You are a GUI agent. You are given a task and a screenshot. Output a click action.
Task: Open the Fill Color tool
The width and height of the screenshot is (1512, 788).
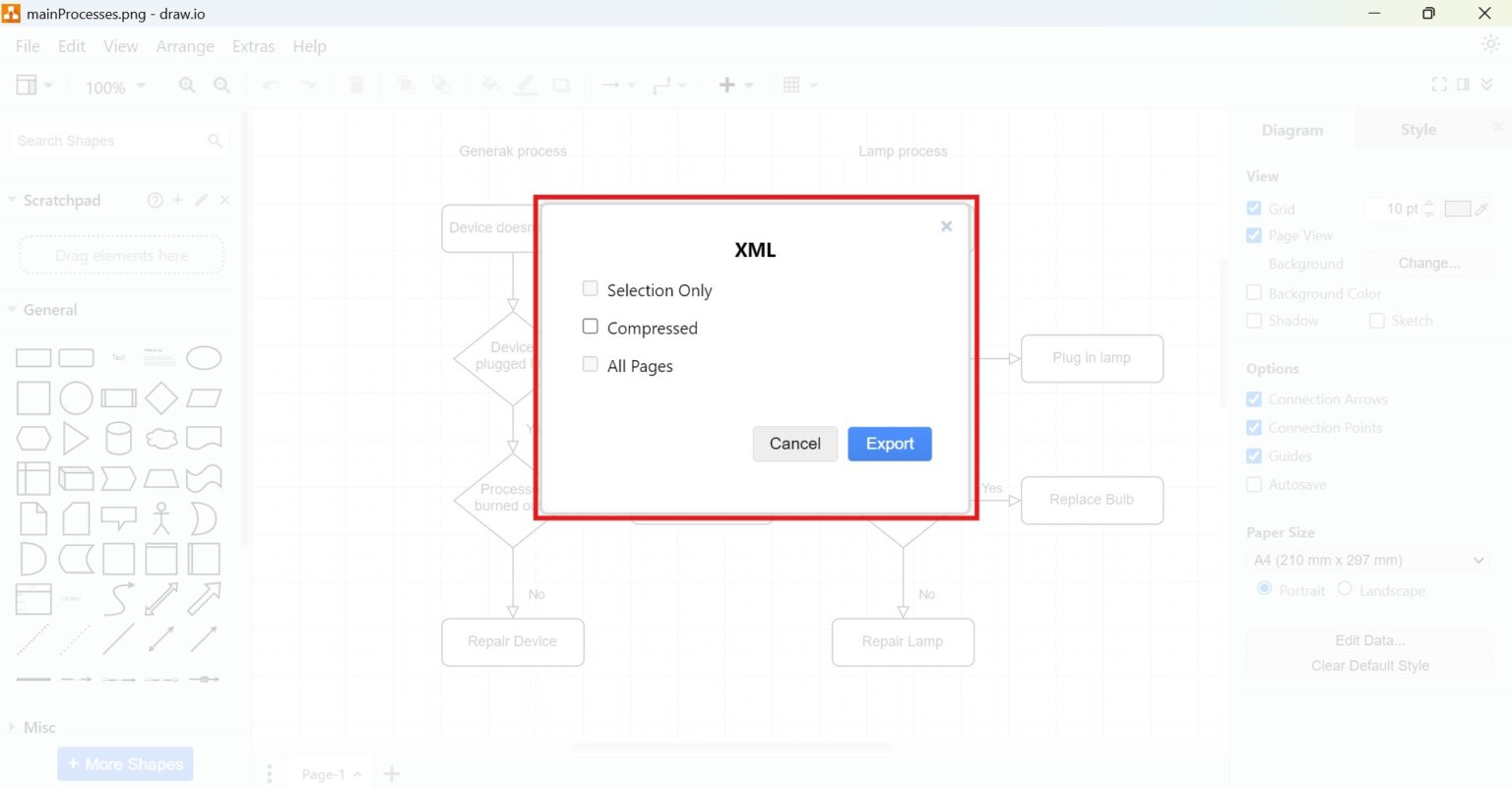[x=490, y=86]
